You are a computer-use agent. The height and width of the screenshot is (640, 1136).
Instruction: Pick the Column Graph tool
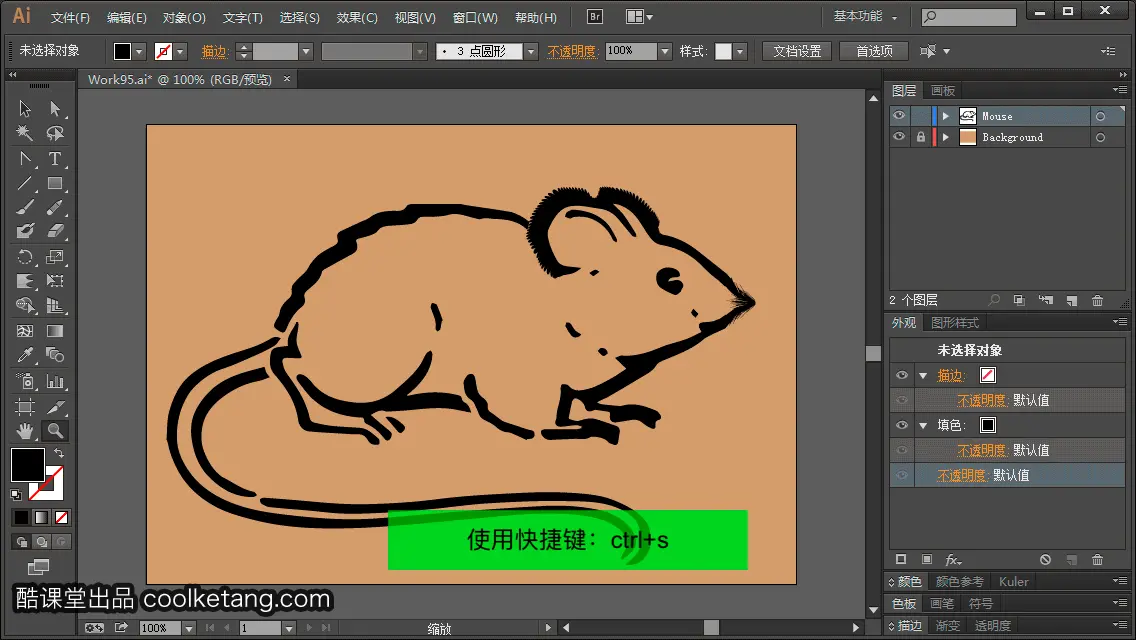pos(55,381)
